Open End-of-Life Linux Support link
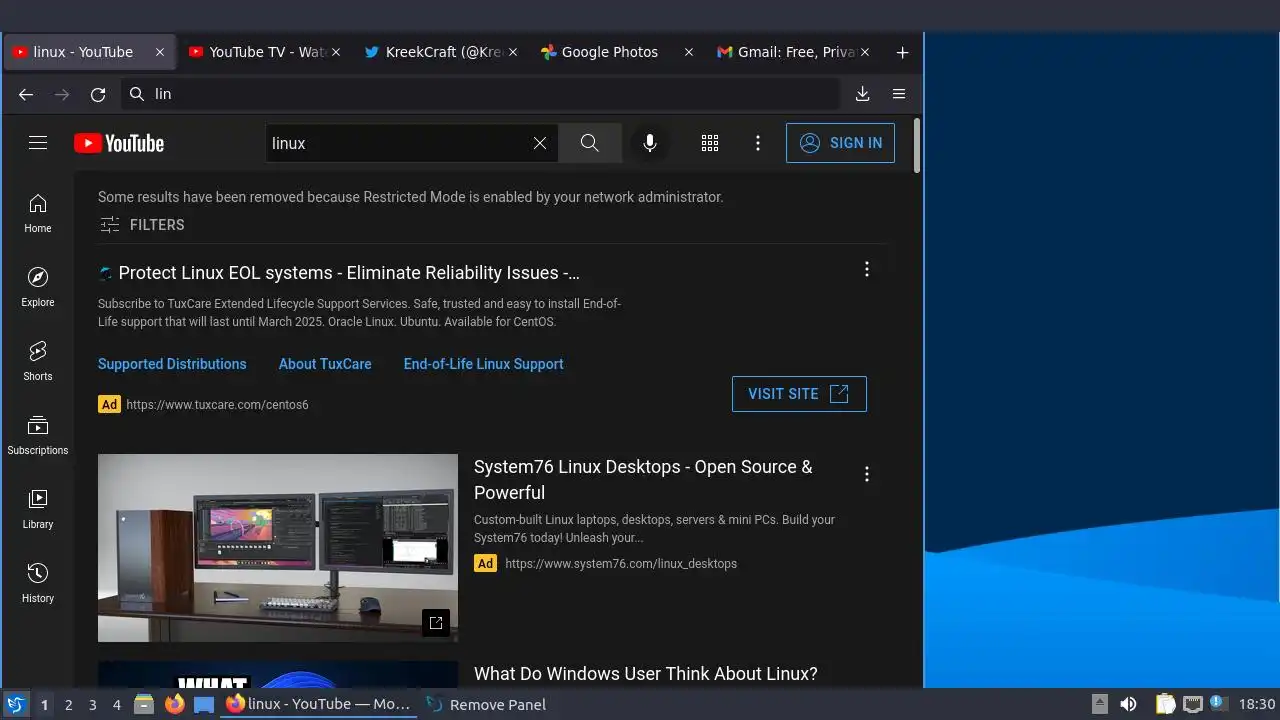 [x=484, y=364]
